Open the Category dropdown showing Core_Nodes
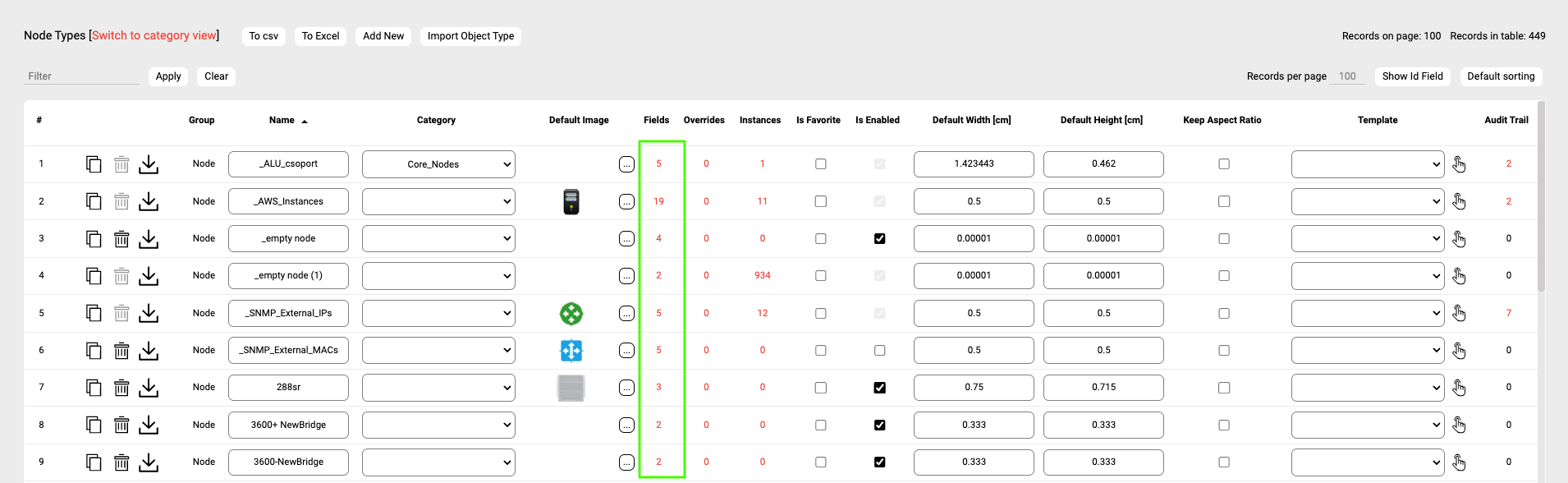This screenshot has height=483, width=1568. click(438, 164)
